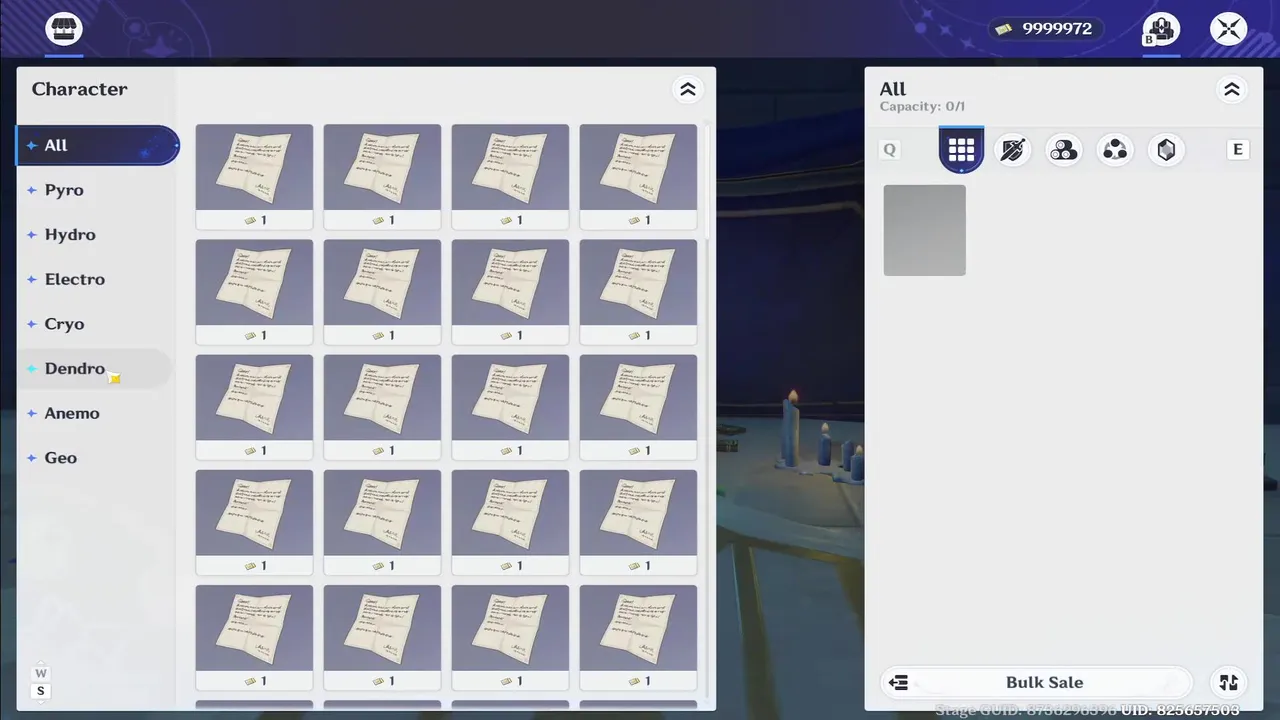Open the backpack icon marked B
Image resolution: width=1280 pixels, height=720 pixels.
coord(1161,28)
